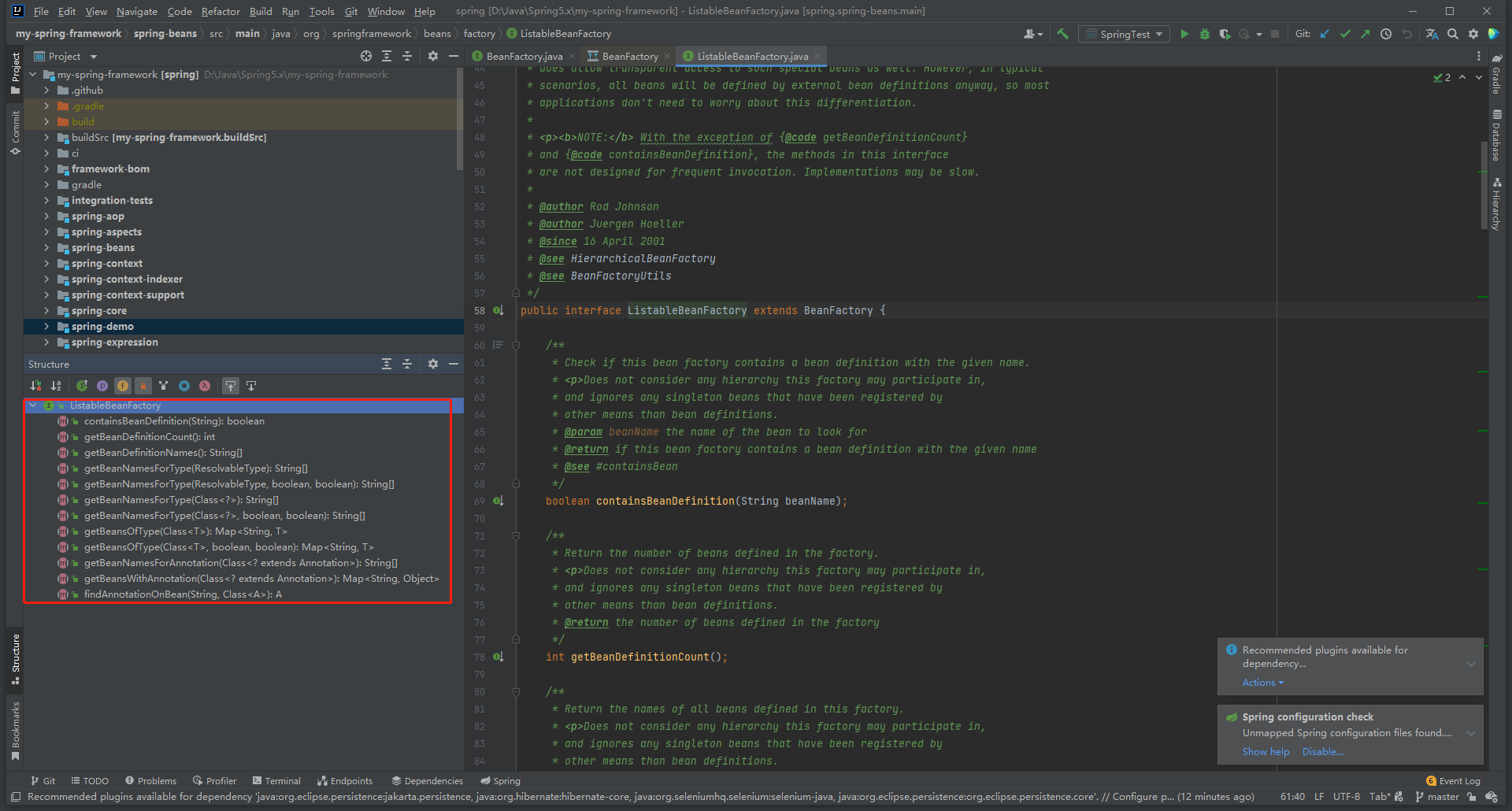Run SpringTest with coverage icon
The image size is (1512, 811).
(x=1225, y=34)
